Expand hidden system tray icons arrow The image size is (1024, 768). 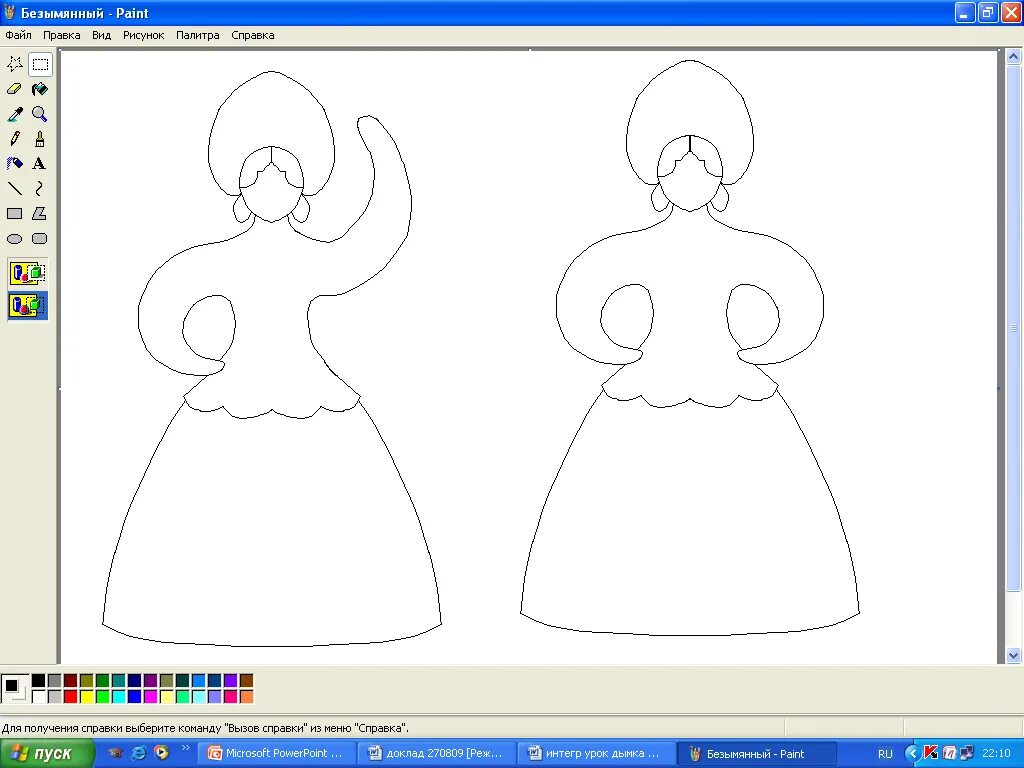tap(912, 754)
